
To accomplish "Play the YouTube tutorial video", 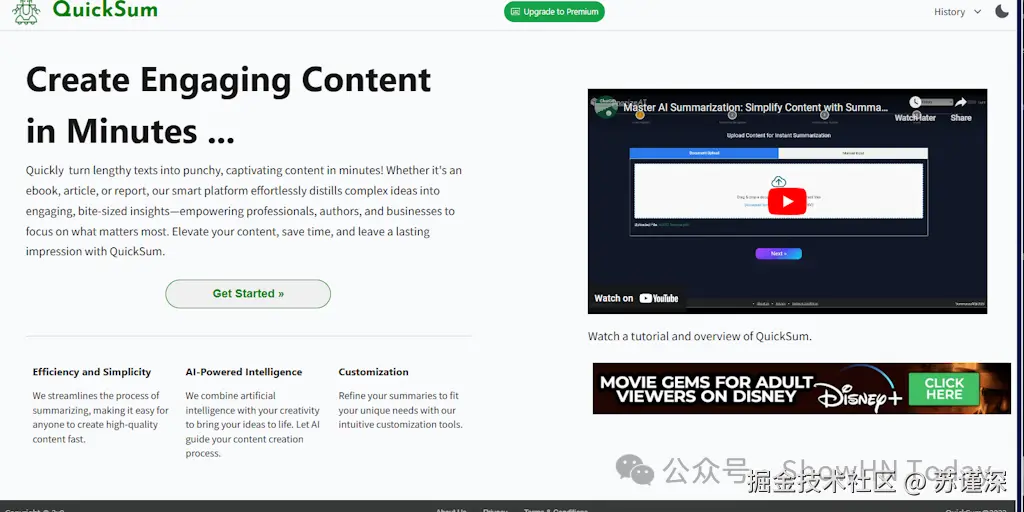I will tap(787, 201).
